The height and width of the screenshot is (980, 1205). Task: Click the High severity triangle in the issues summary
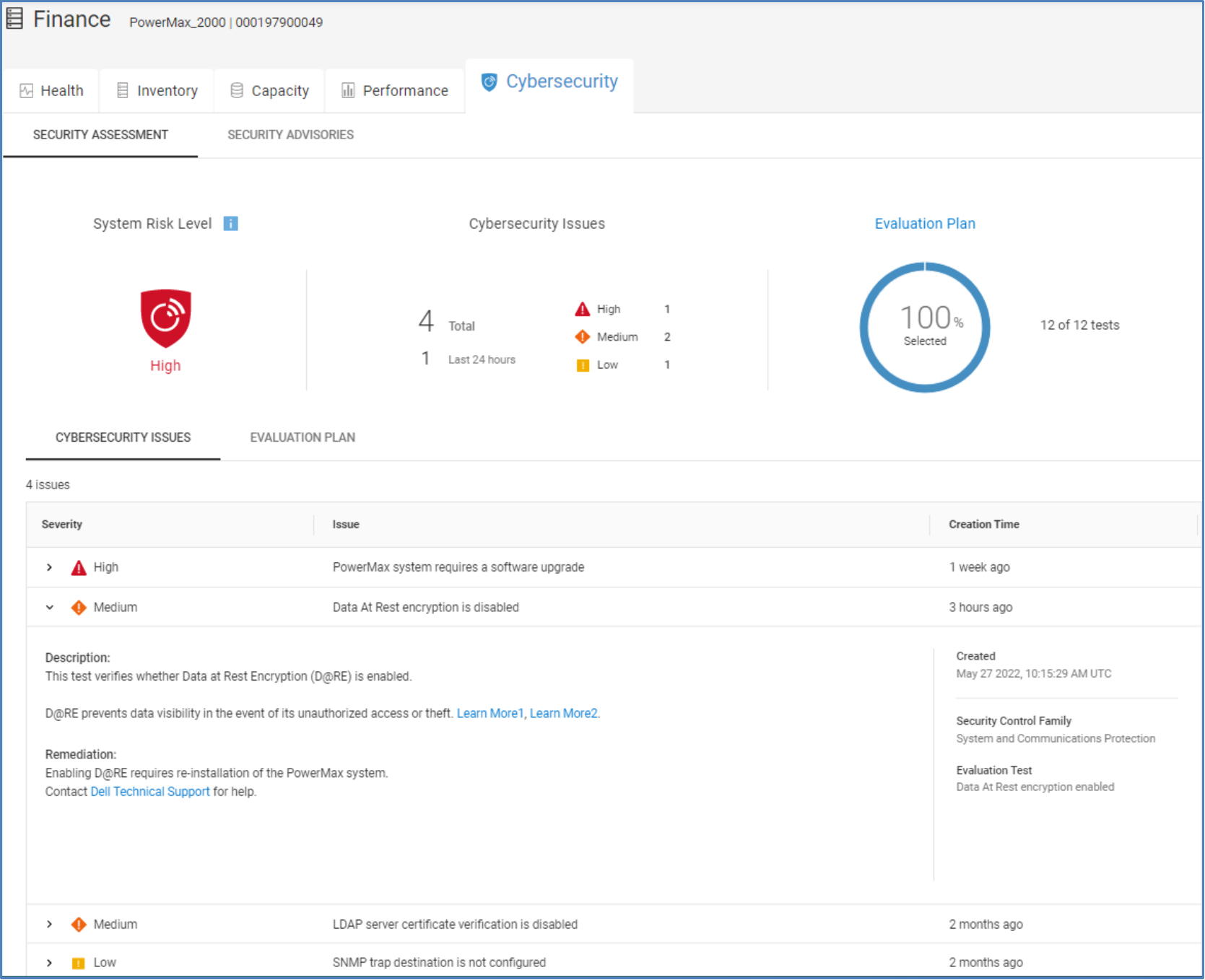click(583, 310)
